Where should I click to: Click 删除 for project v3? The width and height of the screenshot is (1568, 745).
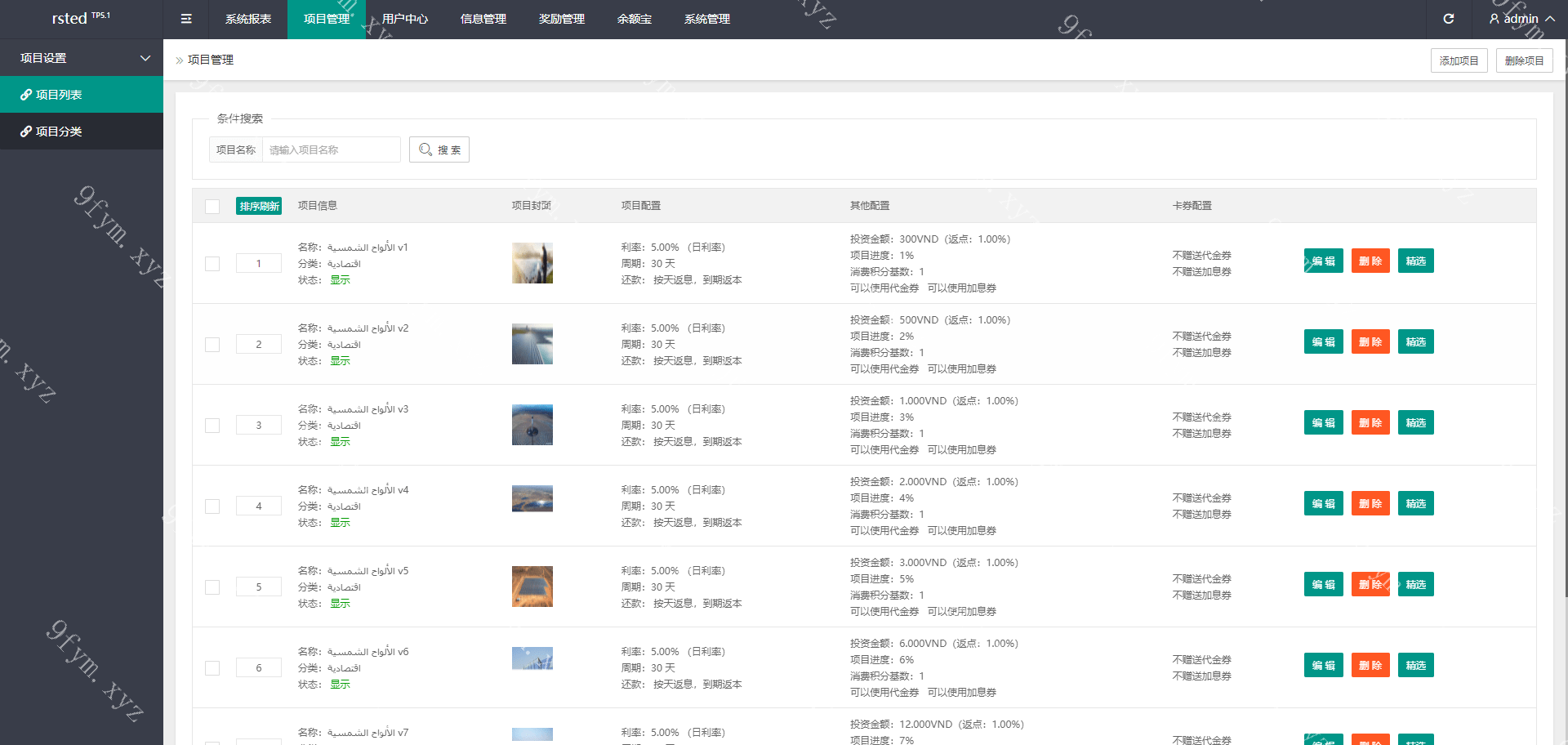point(1370,422)
